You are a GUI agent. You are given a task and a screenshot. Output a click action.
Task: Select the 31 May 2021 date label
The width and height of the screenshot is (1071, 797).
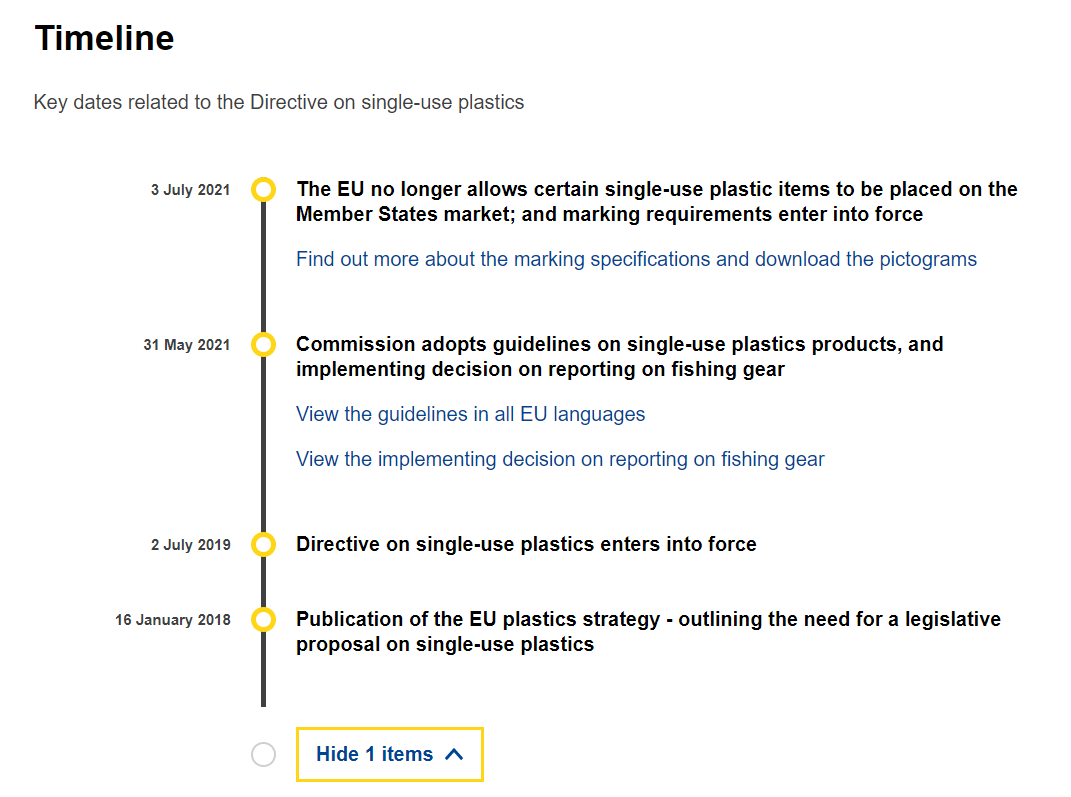[186, 345]
